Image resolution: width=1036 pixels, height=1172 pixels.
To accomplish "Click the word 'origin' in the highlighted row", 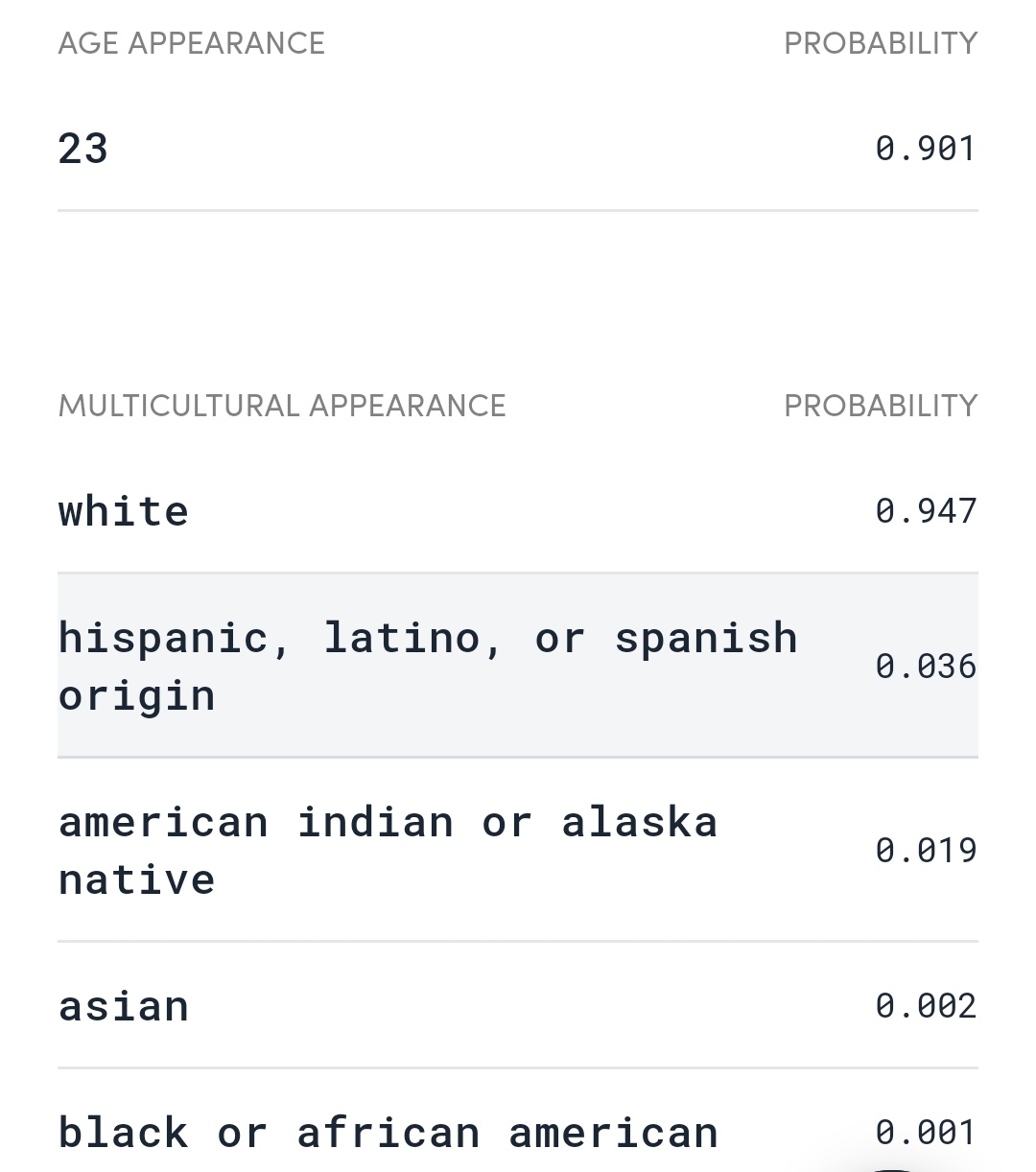I will click(137, 695).
